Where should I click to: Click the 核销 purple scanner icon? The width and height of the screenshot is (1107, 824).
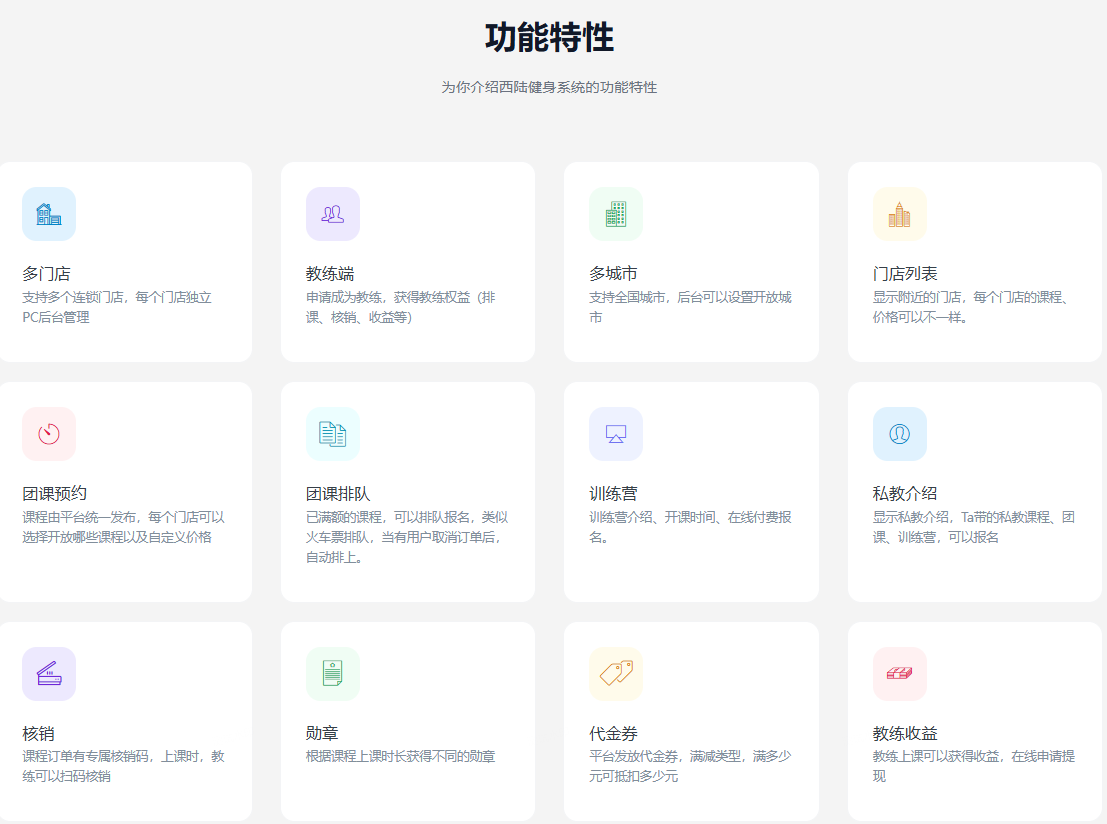tap(49, 674)
